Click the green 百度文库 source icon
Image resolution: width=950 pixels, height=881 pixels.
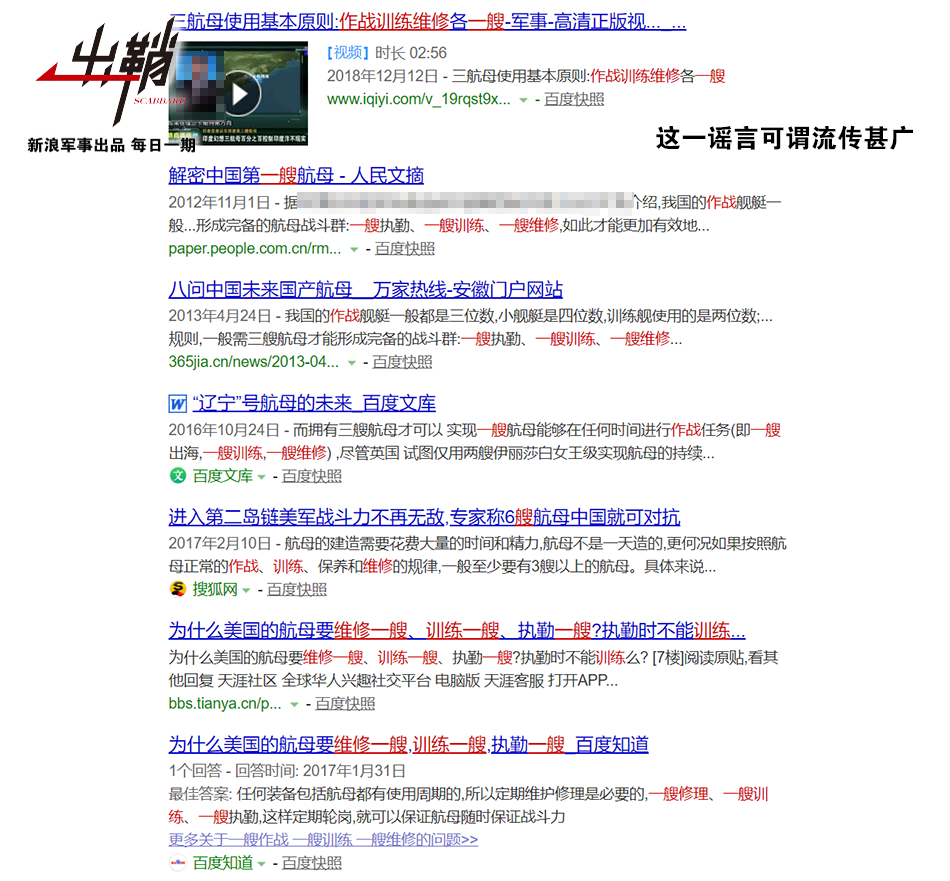click(178, 476)
